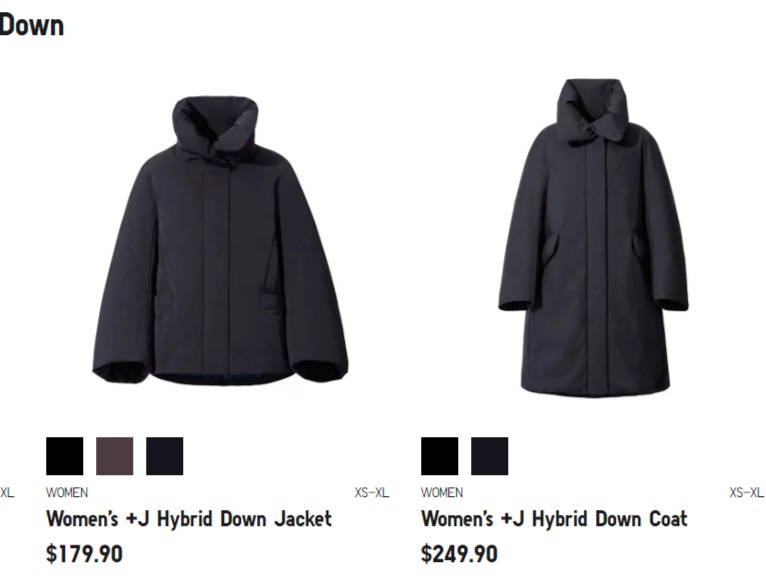The height and width of the screenshot is (582, 766).
Task: Click the $249.90 coat price
Action: 459,554
